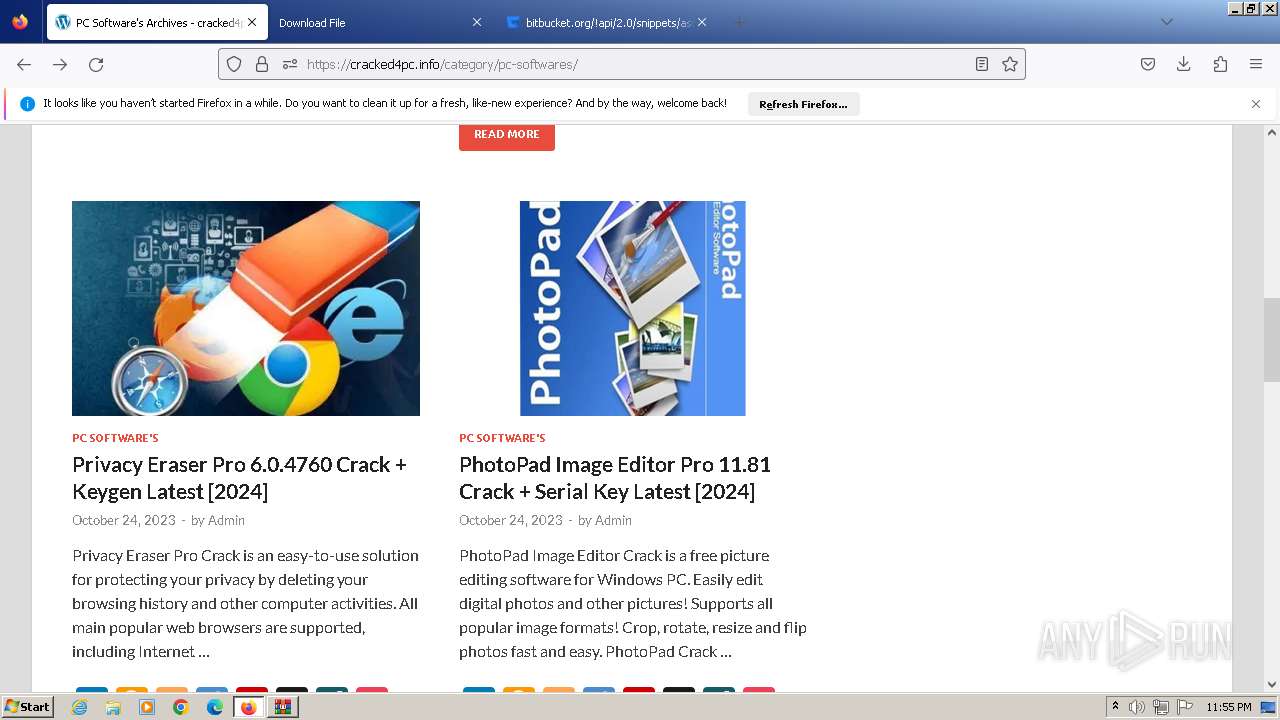1280x720 pixels.
Task: Click the vertical scrollbar thumb
Action: (x=1272, y=340)
